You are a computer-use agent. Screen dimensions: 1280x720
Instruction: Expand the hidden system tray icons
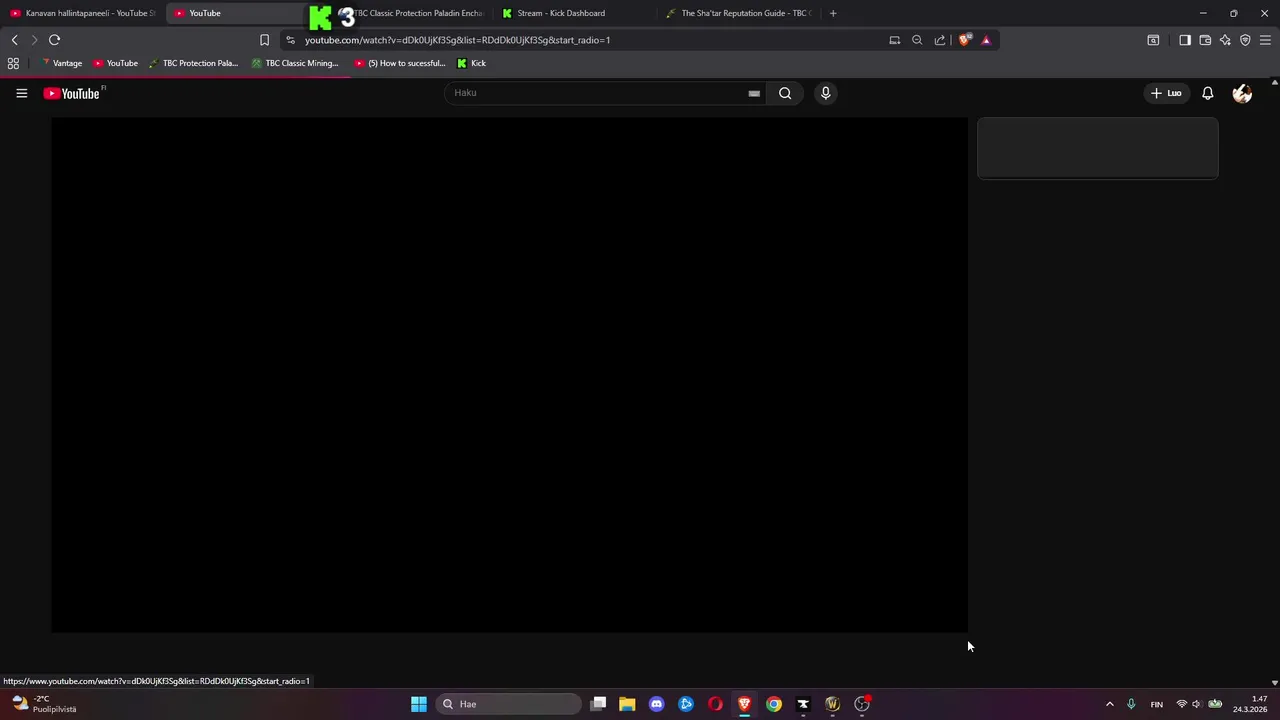(1109, 704)
